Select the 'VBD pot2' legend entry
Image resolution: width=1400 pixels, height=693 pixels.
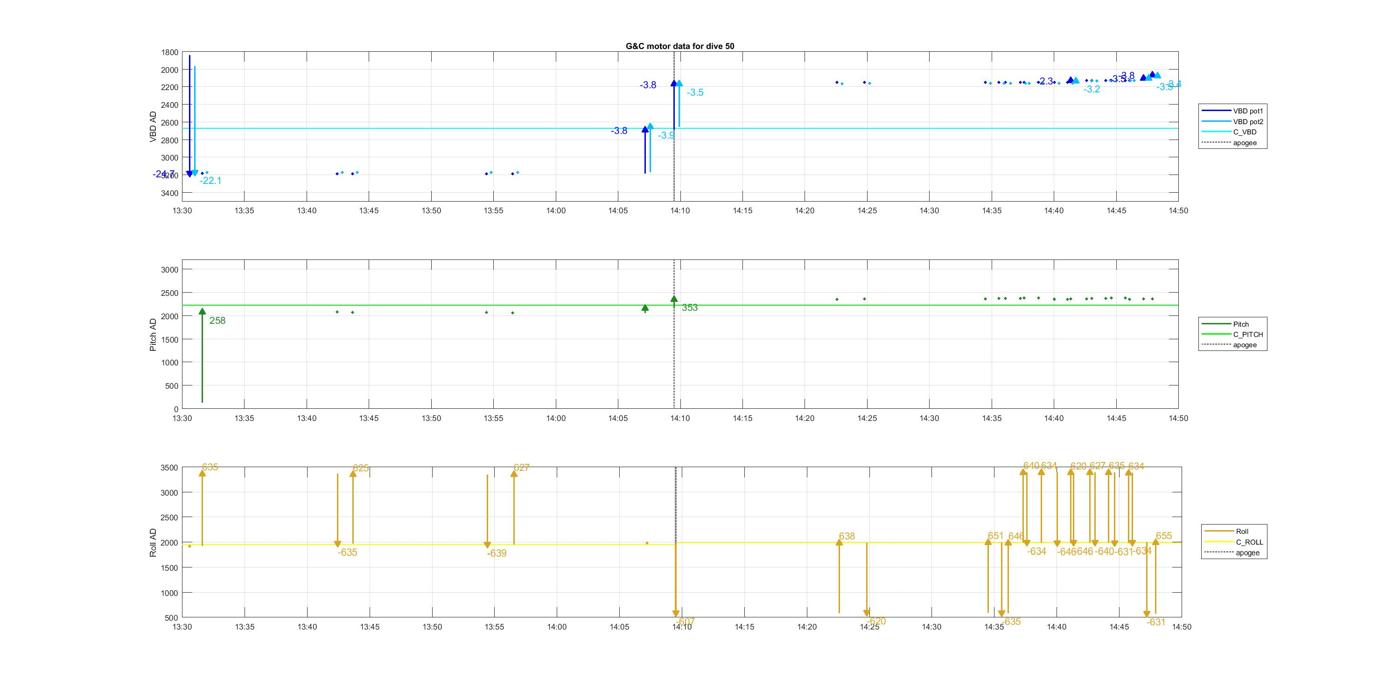[x=1233, y=121]
